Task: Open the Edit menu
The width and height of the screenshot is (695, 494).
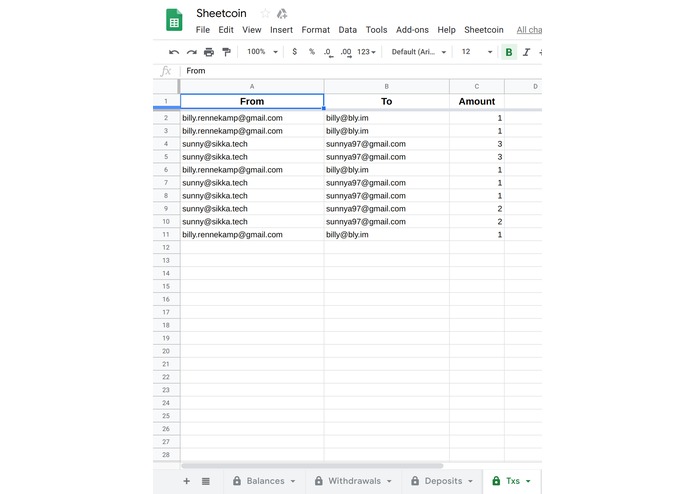Action: [226, 30]
